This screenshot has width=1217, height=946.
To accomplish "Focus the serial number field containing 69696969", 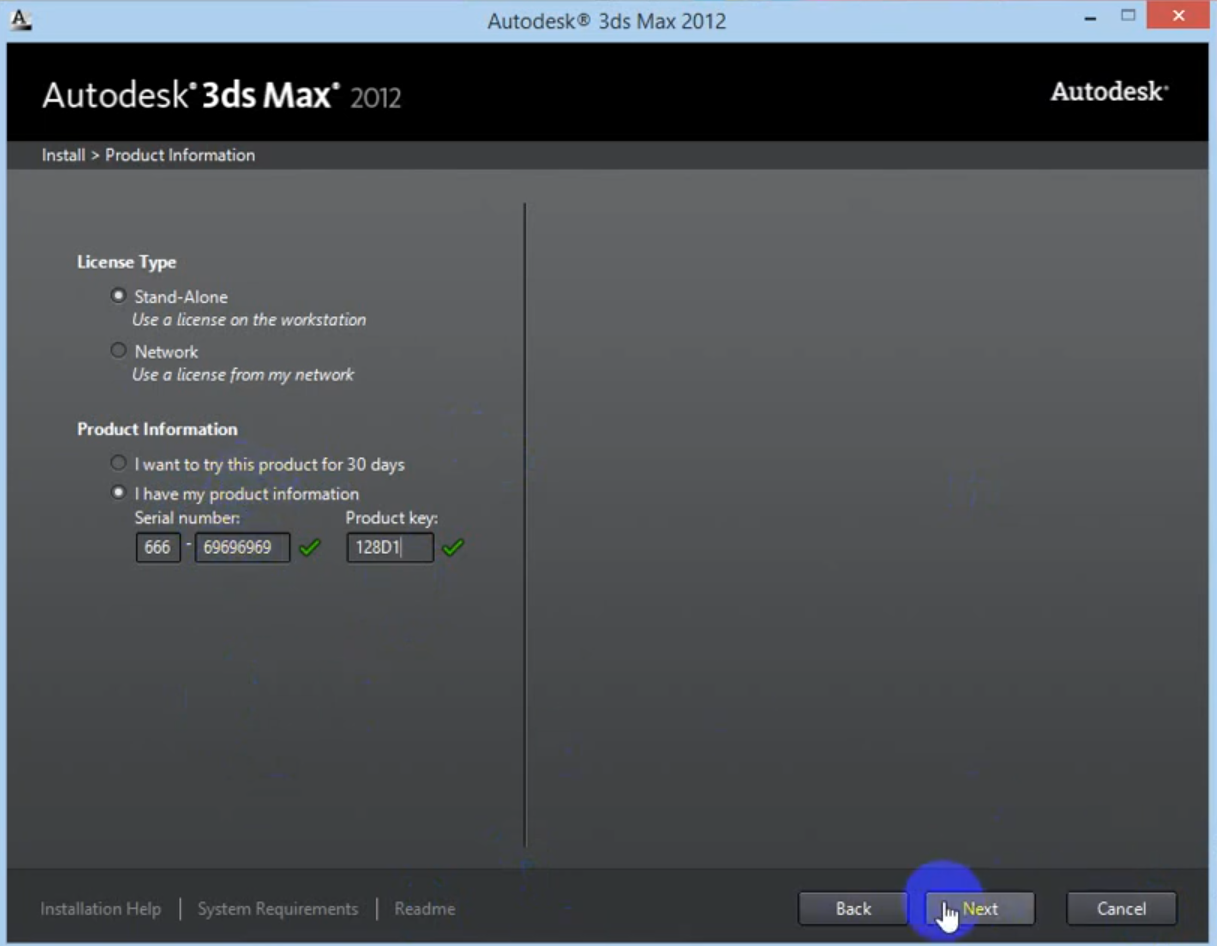I will click(x=242, y=548).
